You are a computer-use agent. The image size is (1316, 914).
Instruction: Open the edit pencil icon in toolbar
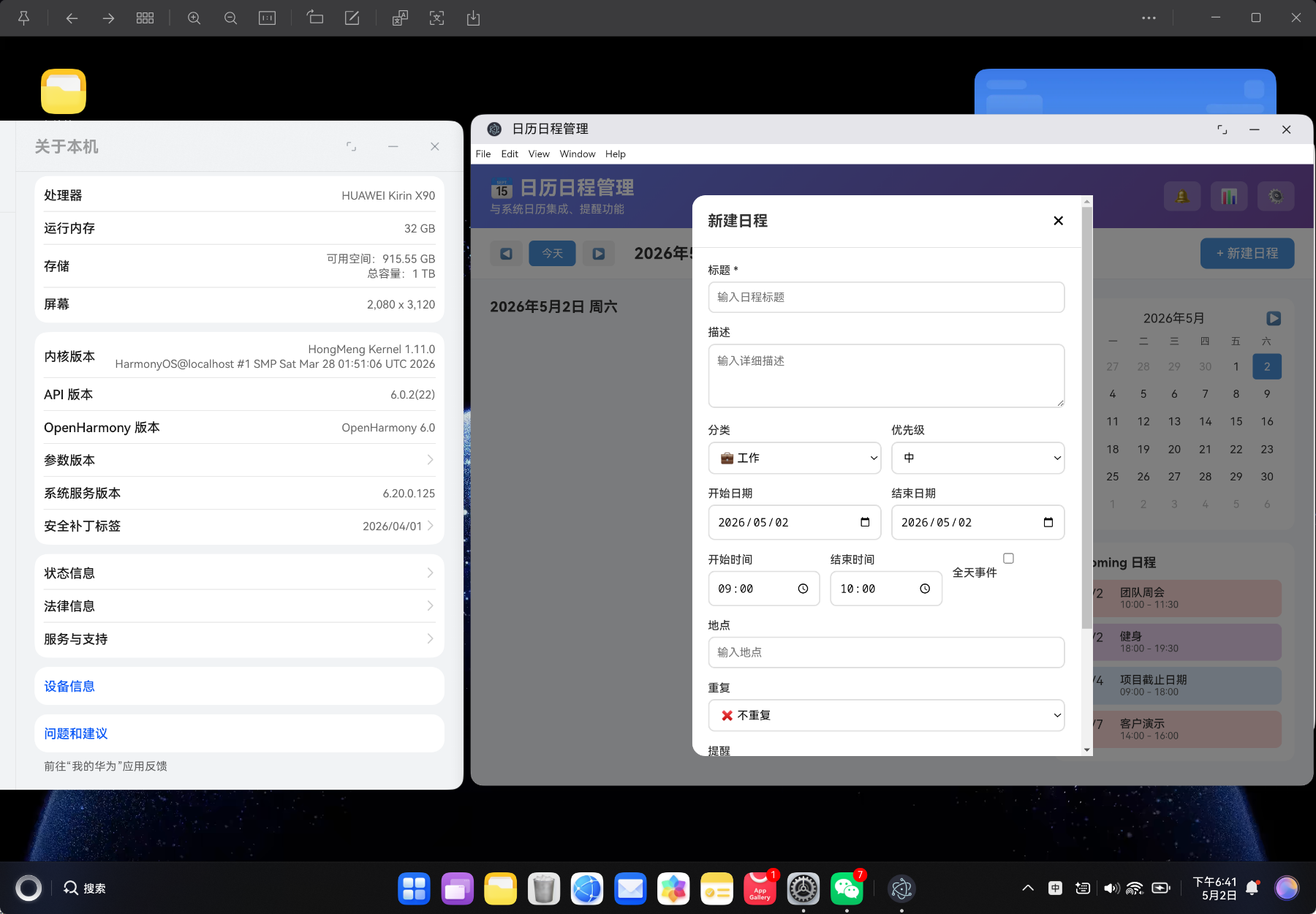coord(352,18)
